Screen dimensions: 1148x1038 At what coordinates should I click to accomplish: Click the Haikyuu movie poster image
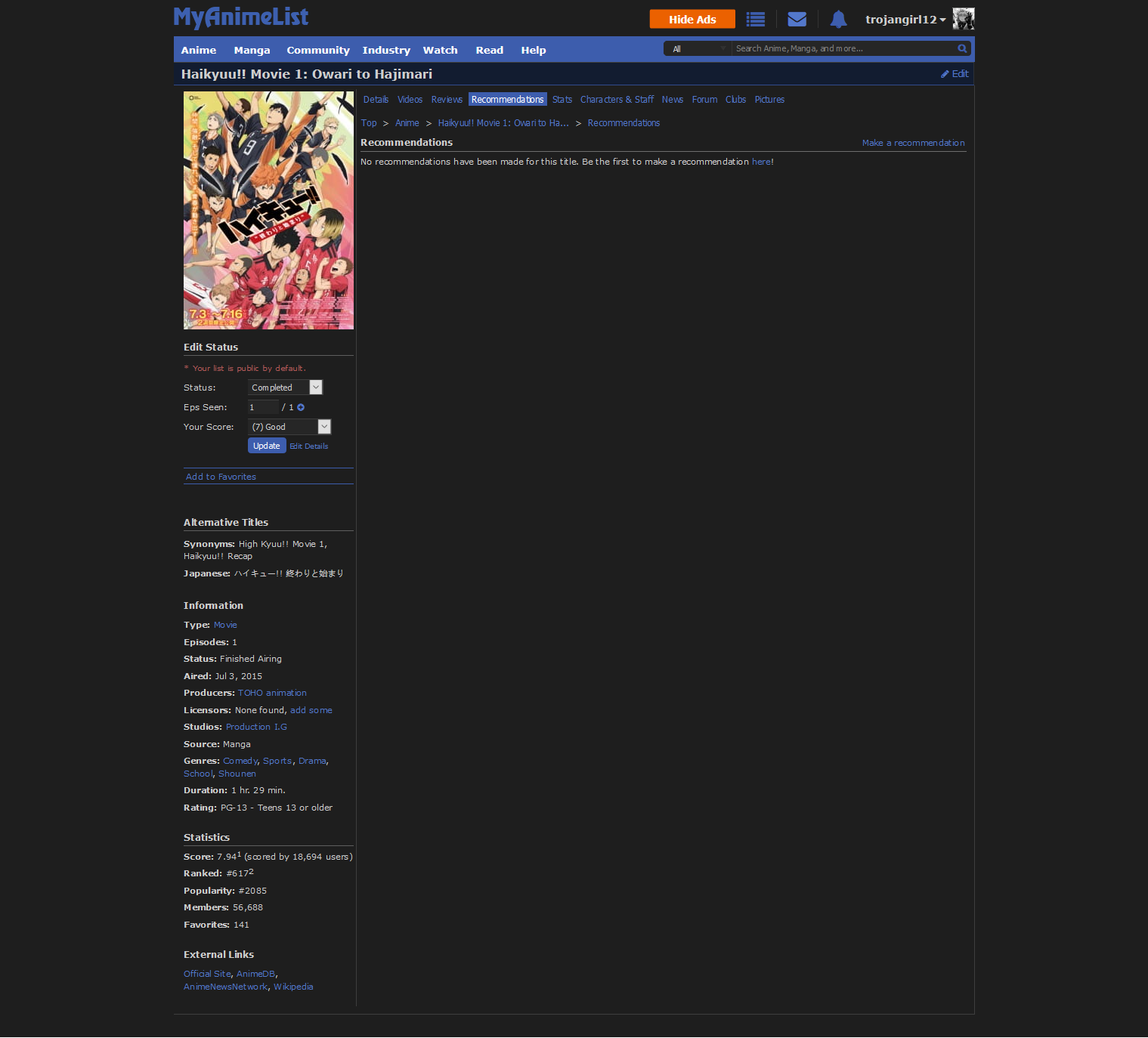click(268, 210)
